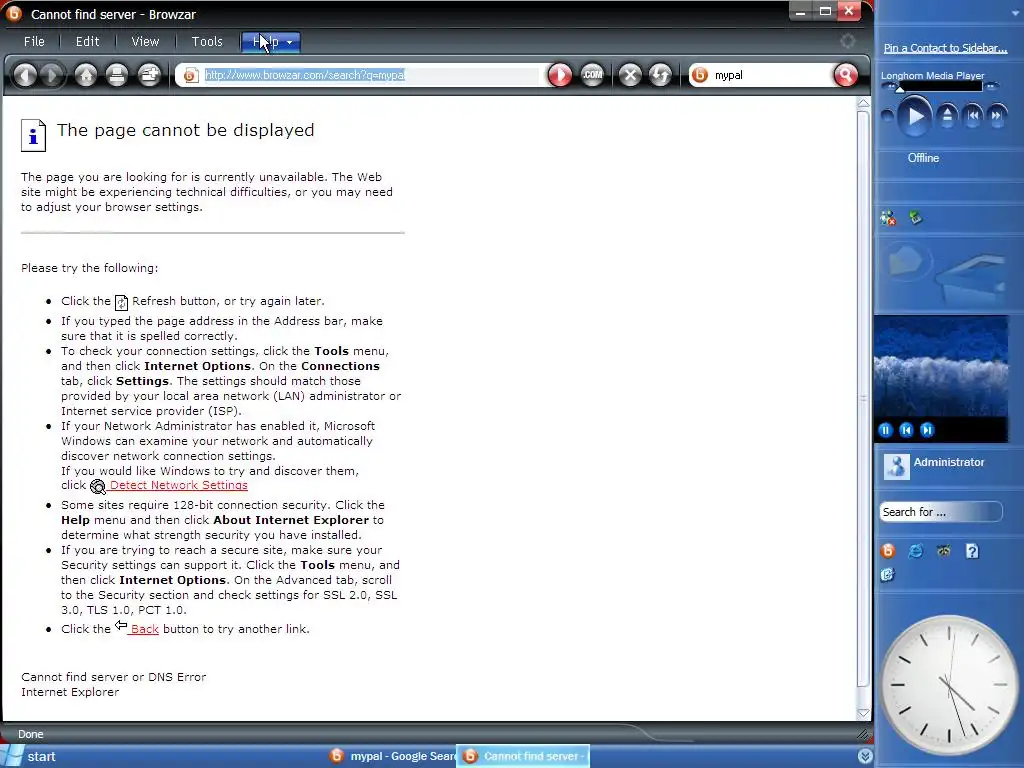
Task: Click the scrollbar up arrow
Action: tap(863, 103)
